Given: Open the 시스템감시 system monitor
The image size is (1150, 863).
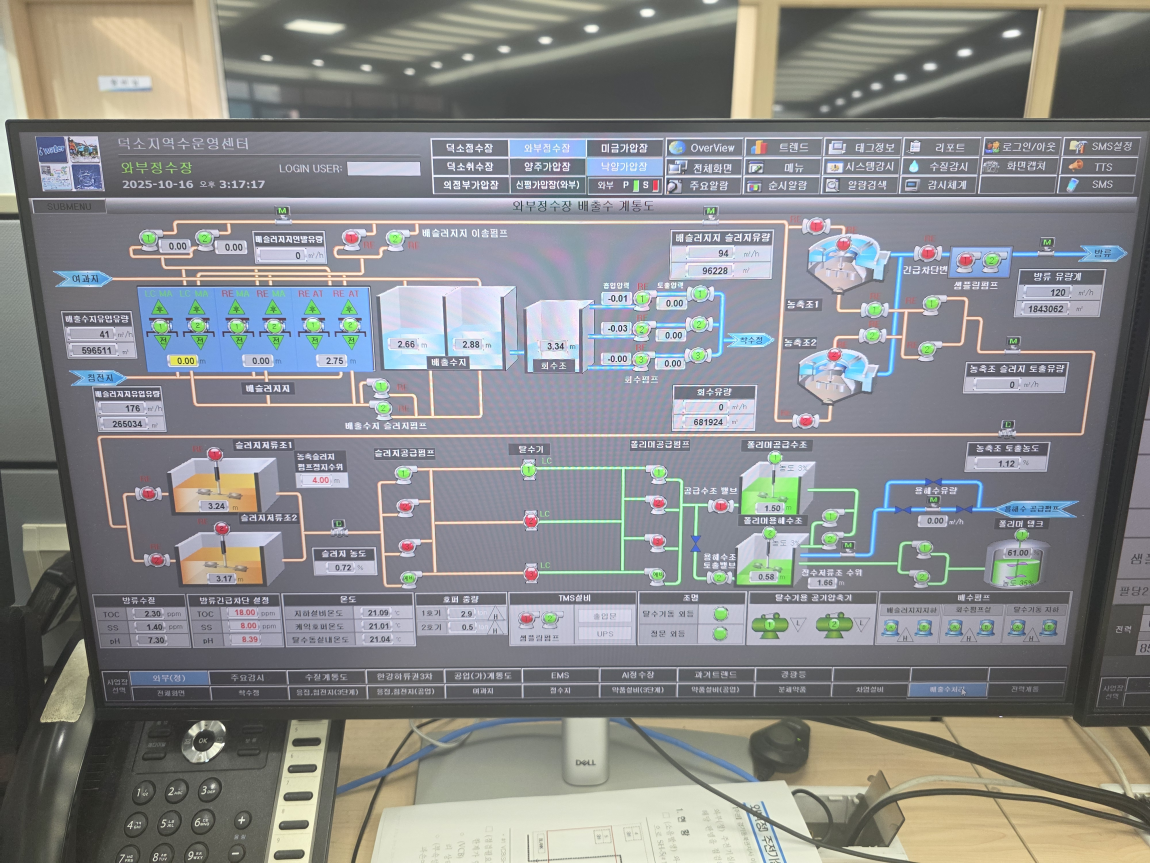Looking at the screenshot, I should (862, 167).
